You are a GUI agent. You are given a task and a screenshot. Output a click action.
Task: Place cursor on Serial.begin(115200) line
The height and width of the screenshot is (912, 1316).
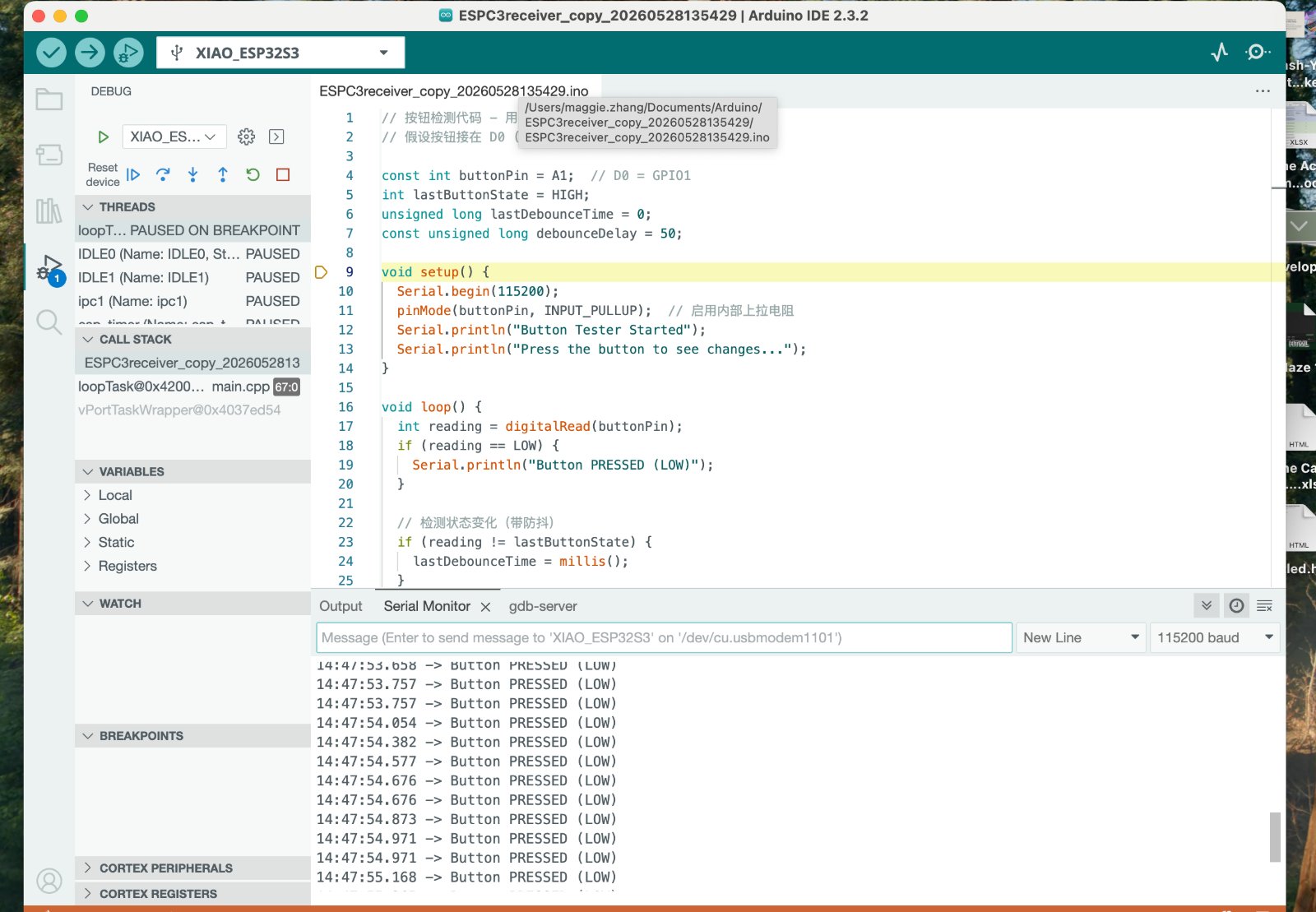478,291
